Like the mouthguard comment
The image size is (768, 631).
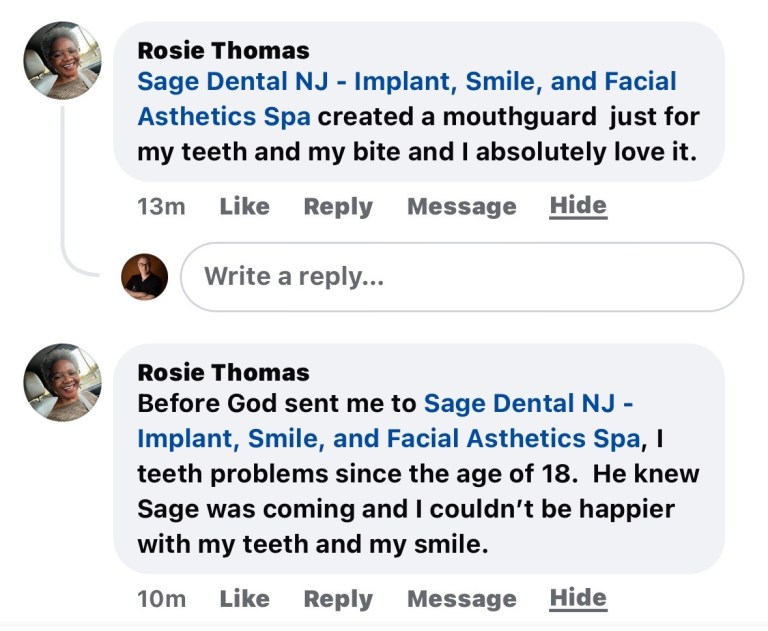pos(244,207)
